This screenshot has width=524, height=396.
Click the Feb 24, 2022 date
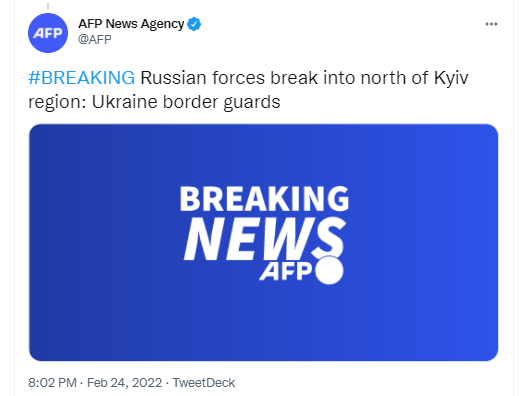(x=124, y=383)
